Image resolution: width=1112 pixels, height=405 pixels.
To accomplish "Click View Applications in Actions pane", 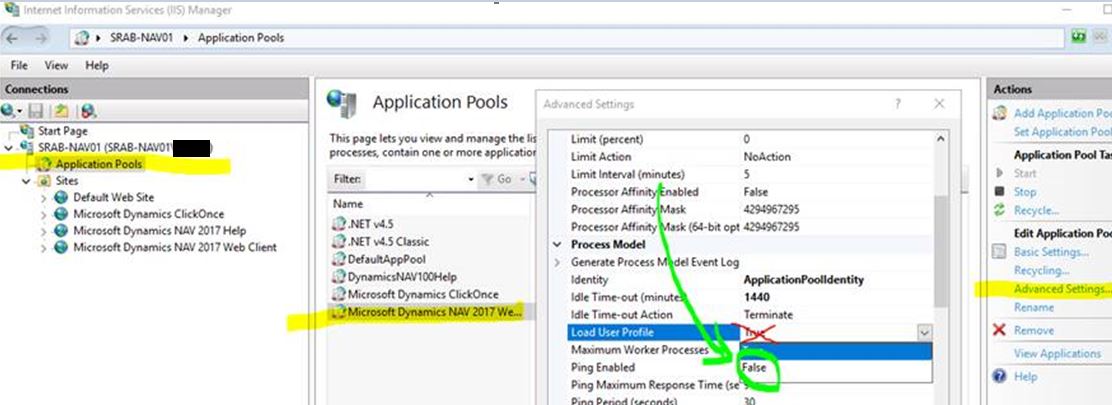I will pos(1057,353).
